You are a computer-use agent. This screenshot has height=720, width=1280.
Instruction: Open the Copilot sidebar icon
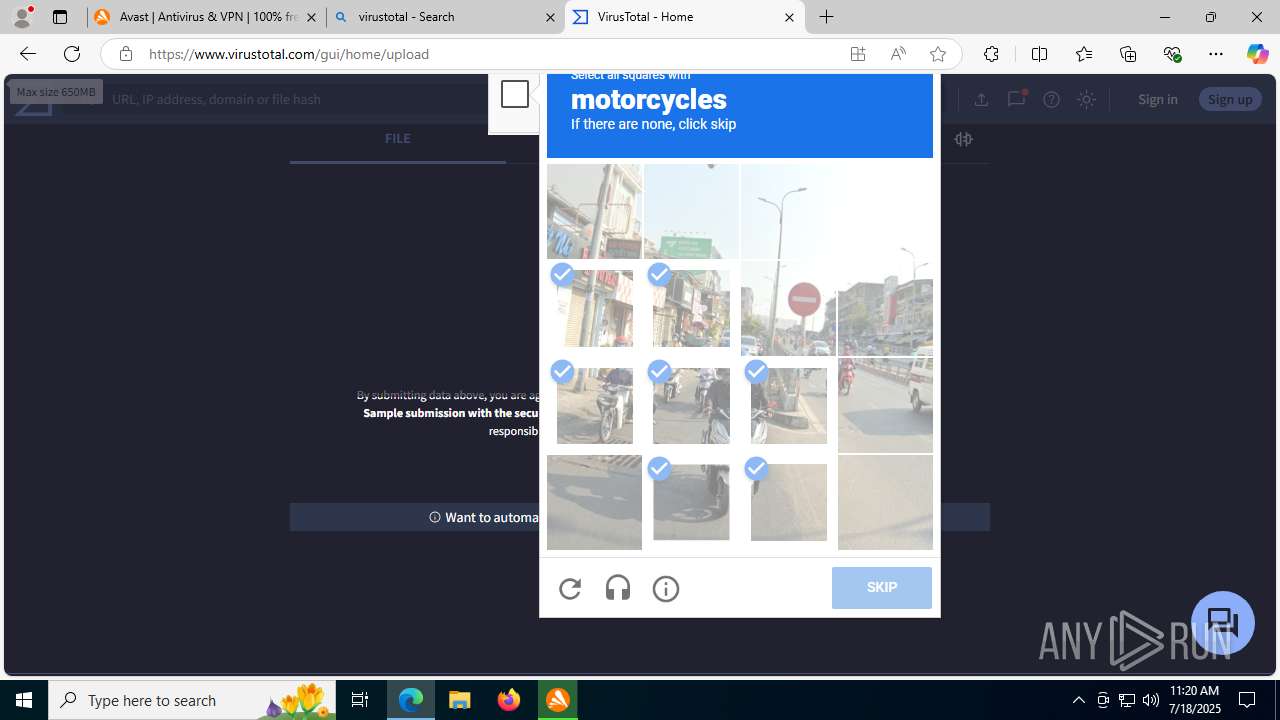tap(1257, 54)
